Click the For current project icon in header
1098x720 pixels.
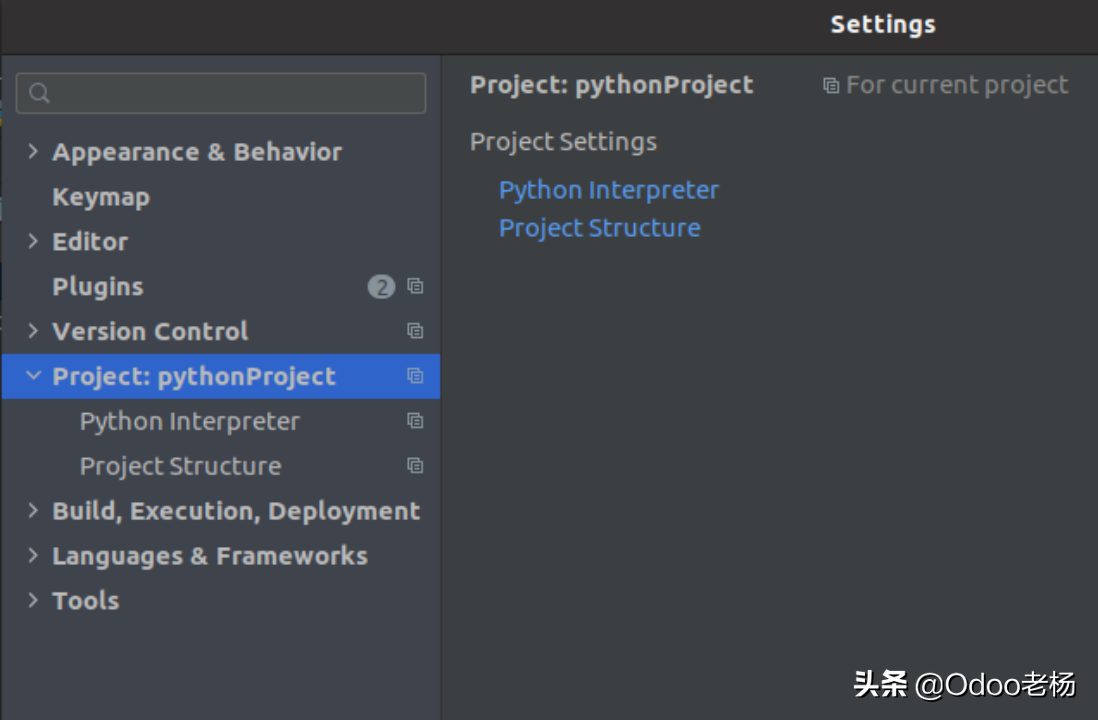tap(831, 85)
